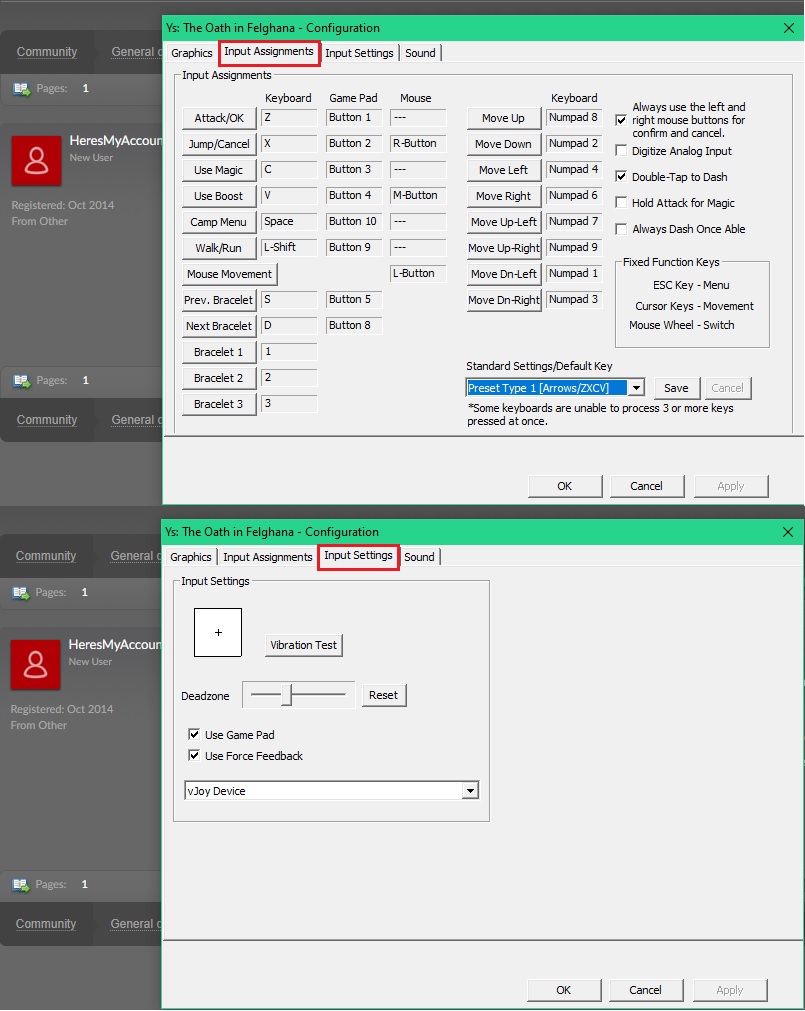The width and height of the screenshot is (805, 1011).
Task: Uncheck Use Game Pad
Action: click(194, 734)
